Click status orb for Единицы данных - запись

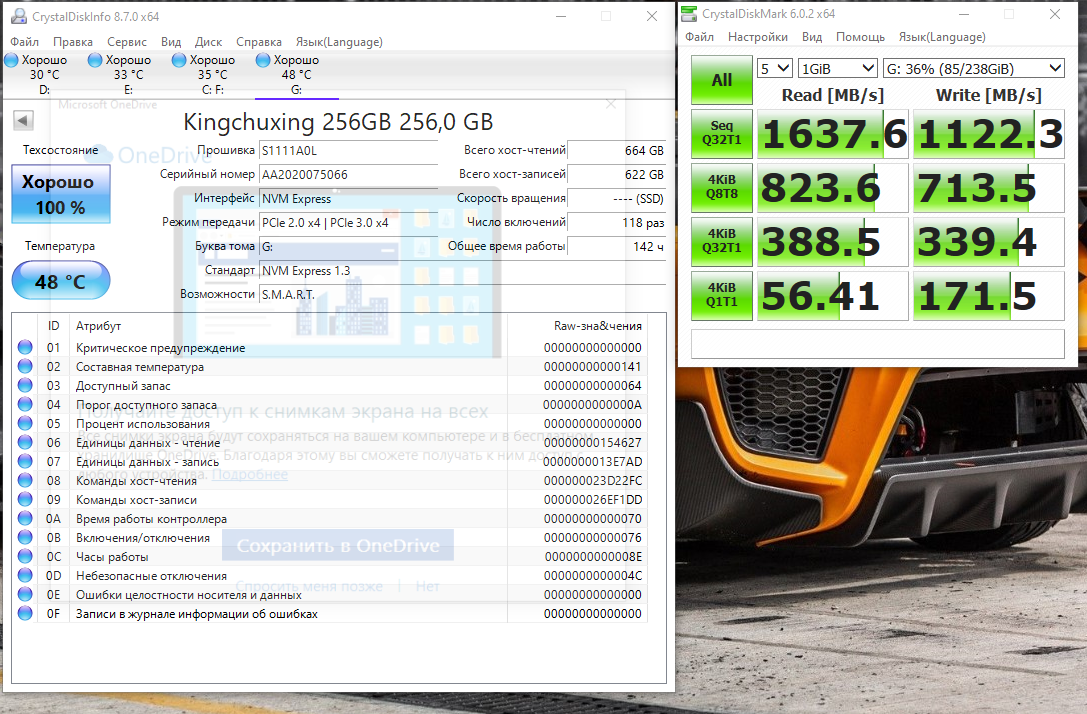pos(25,461)
